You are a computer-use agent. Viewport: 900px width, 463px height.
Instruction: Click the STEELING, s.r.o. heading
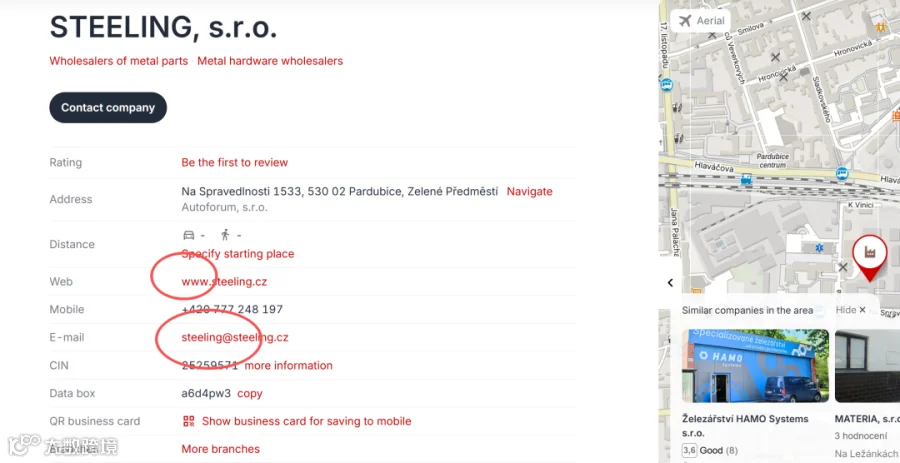pos(164,27)
